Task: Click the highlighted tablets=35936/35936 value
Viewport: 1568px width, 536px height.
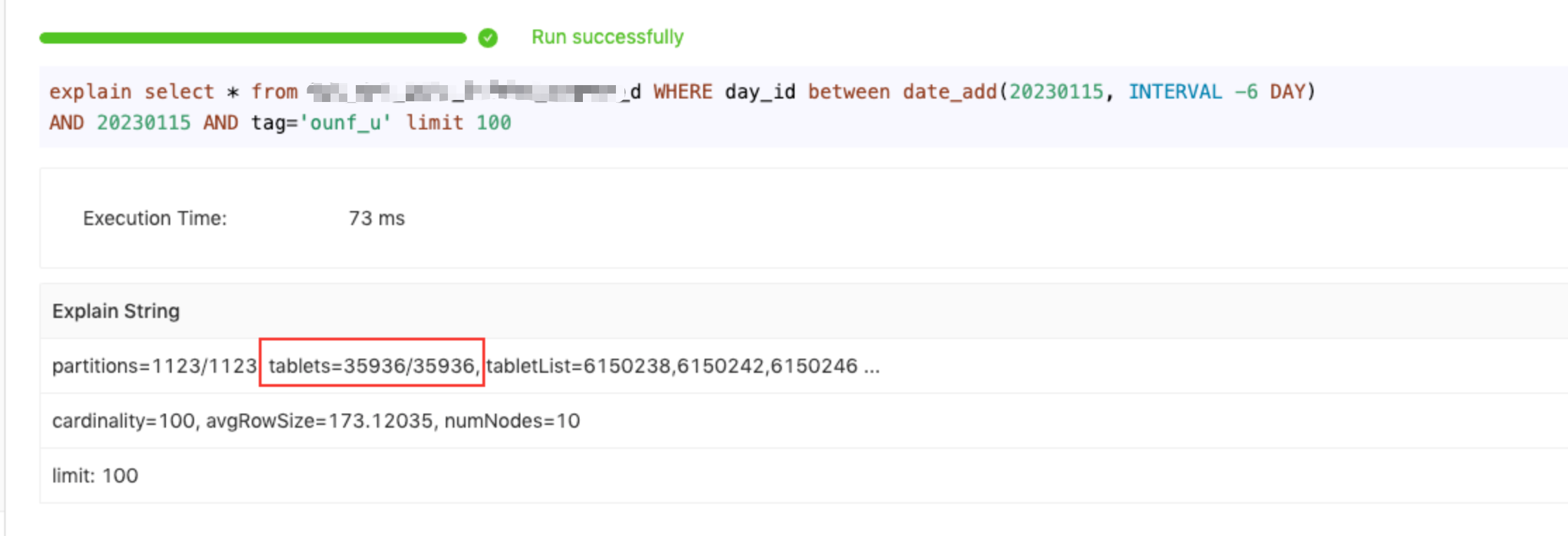Action: (371, 364)
